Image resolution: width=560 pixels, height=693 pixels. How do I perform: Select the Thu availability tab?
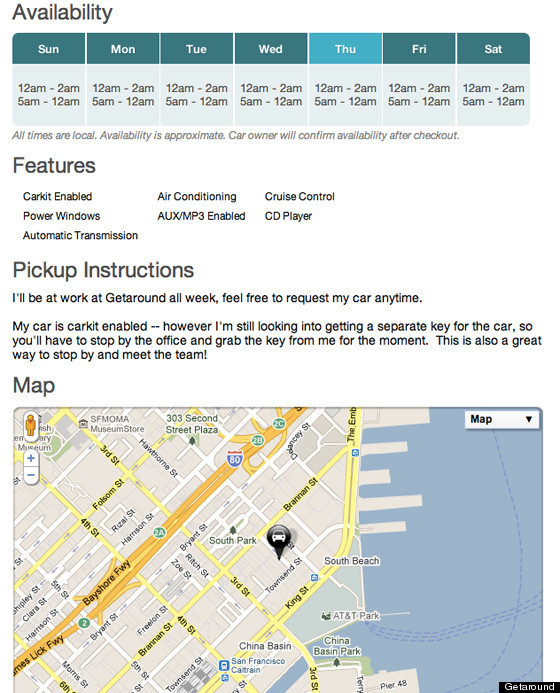pyautogui.click(x=345, y=49)
